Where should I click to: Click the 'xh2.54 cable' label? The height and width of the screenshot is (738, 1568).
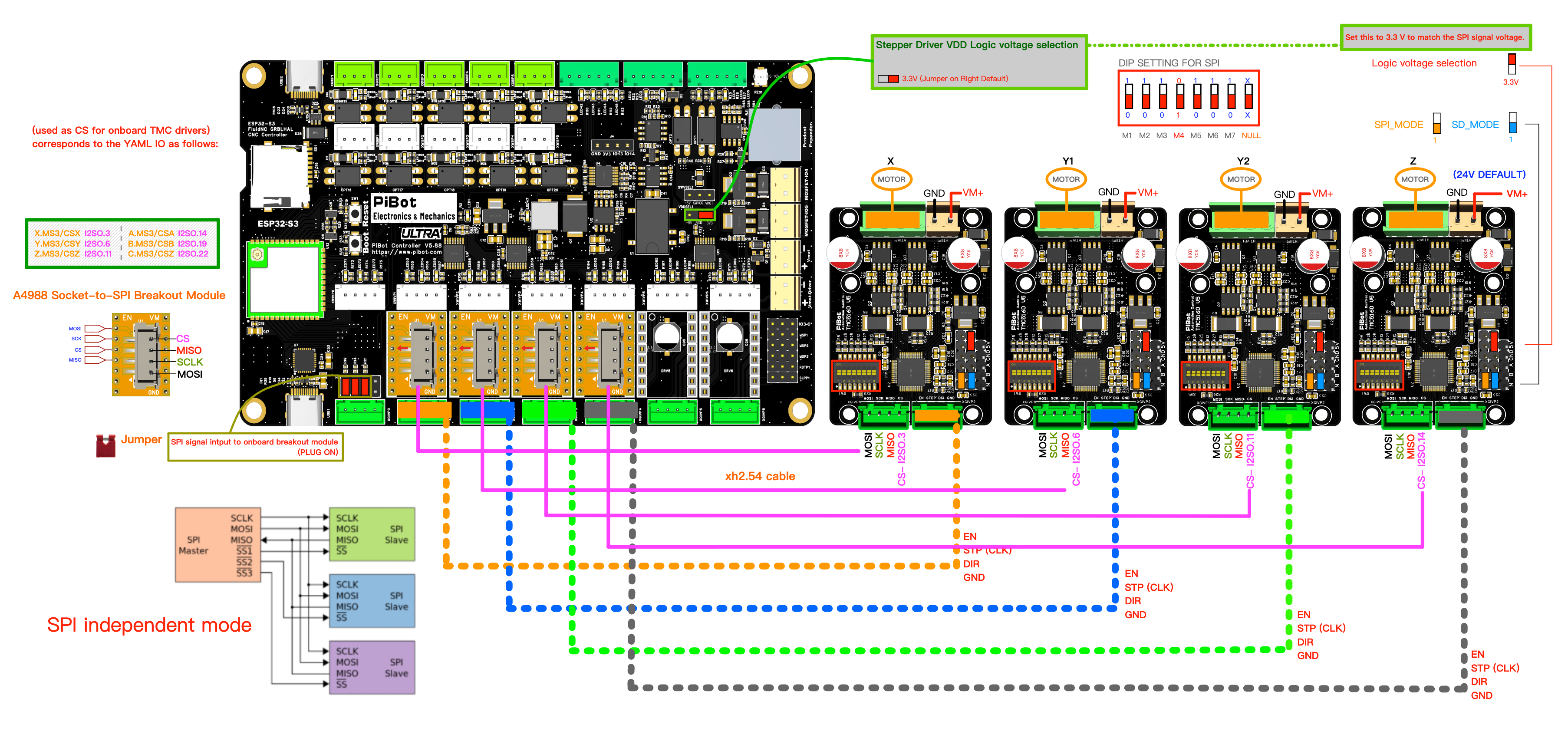[760, 476]
